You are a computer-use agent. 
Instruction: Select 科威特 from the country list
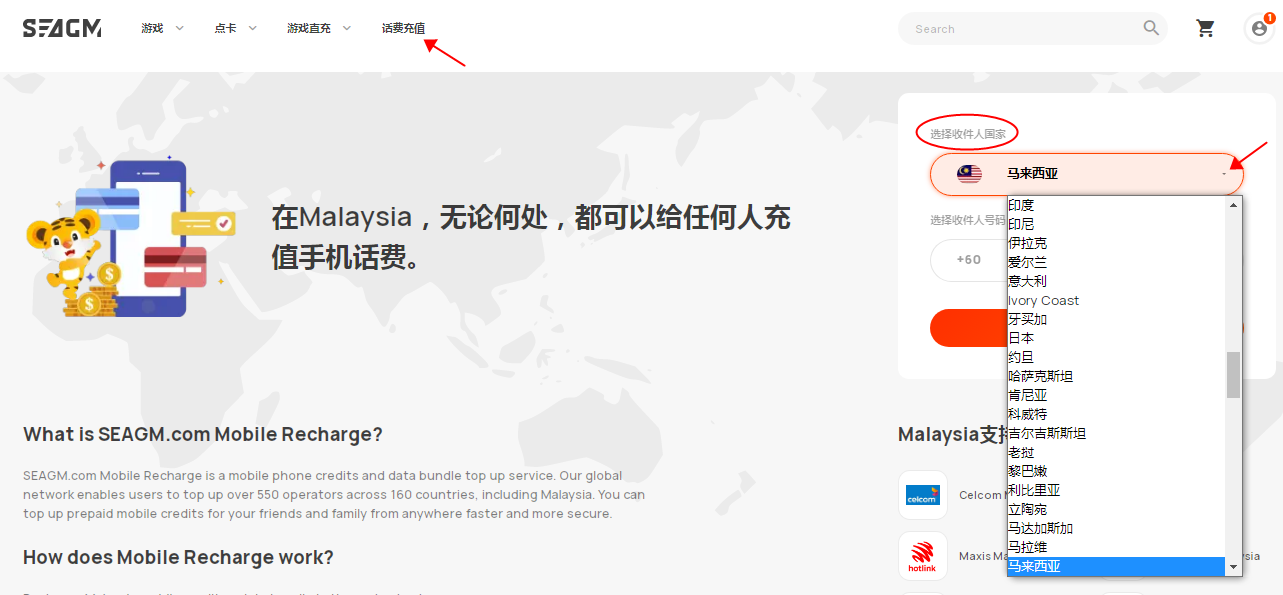pos(1116,414)
